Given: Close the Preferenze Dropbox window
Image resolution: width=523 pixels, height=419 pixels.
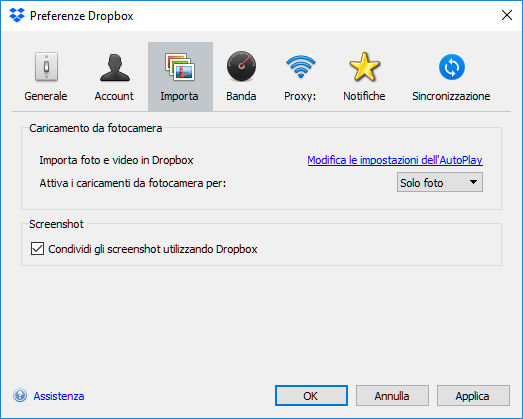Looking at the screenshot, I should pos(507,15).
